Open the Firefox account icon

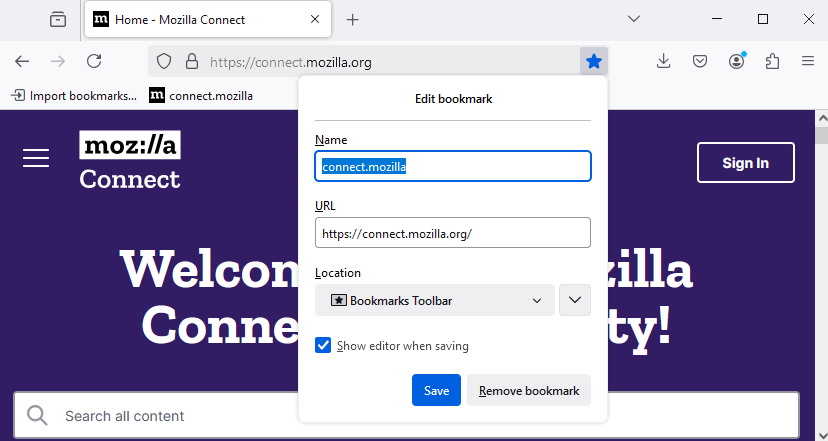pyautogui.click(x=737, y=61)
